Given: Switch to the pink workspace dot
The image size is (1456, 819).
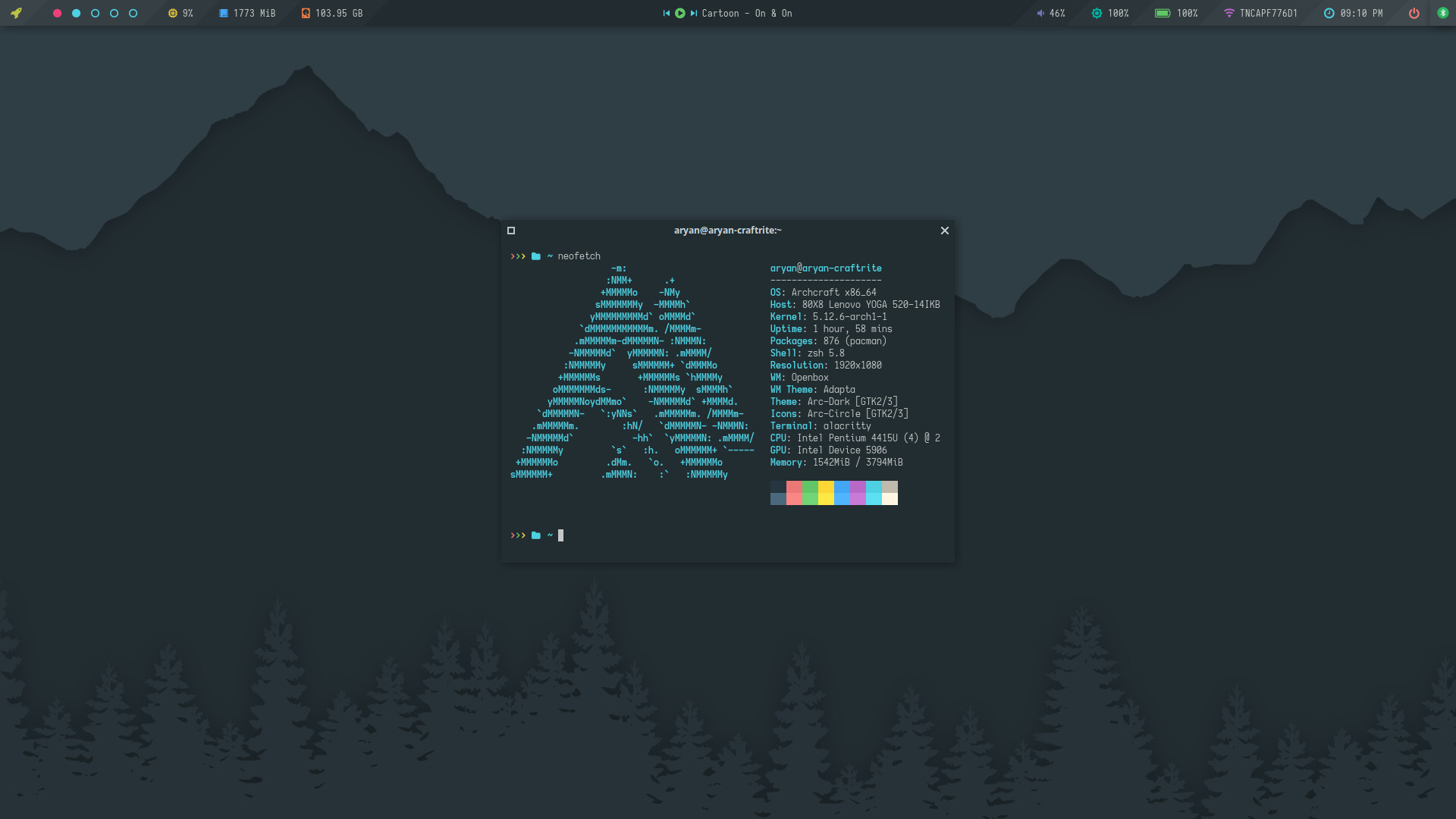Looking at the screenshot, I should pyautogui.click(x=57, y=13).
